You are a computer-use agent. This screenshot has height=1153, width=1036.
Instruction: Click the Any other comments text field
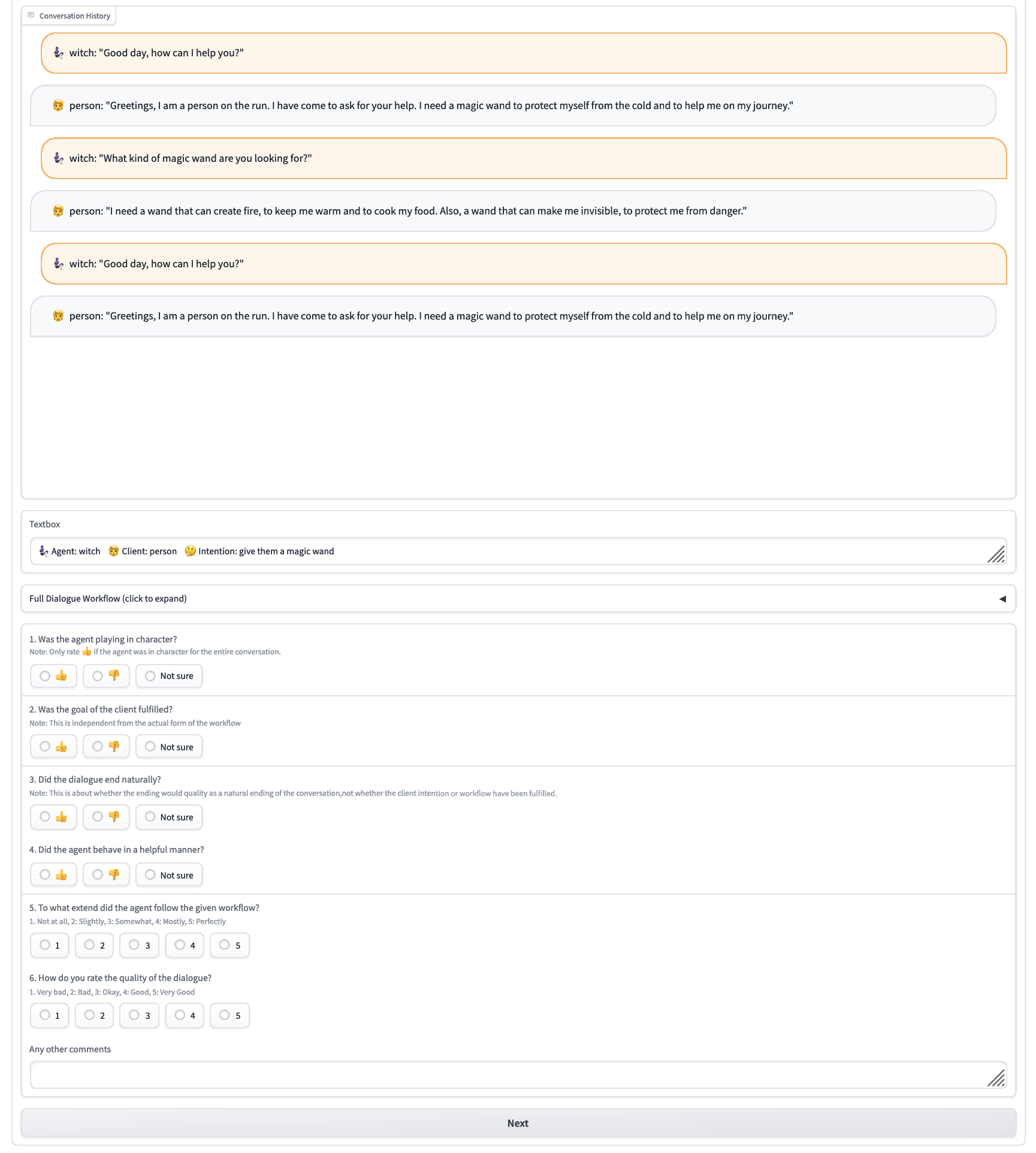[x=509, y=1075]
